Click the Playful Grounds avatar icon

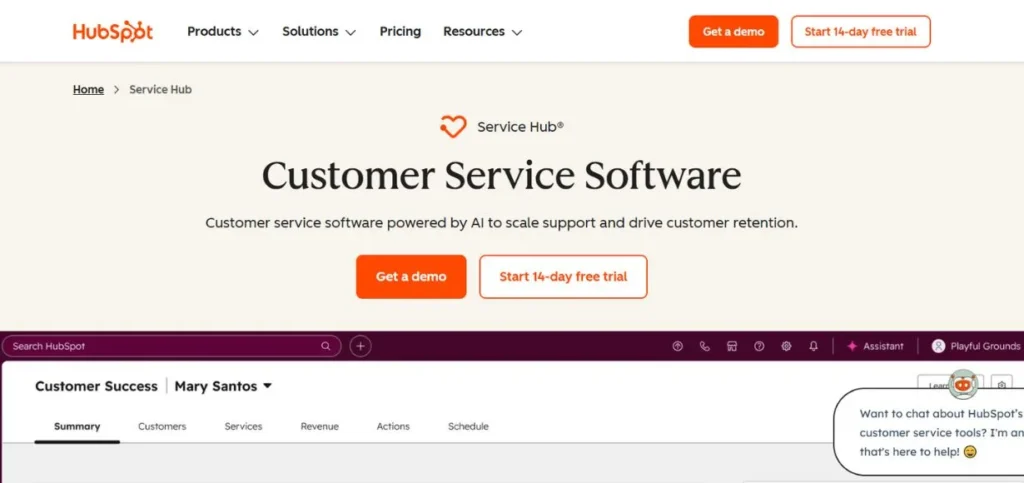click(x=938, y=347)
